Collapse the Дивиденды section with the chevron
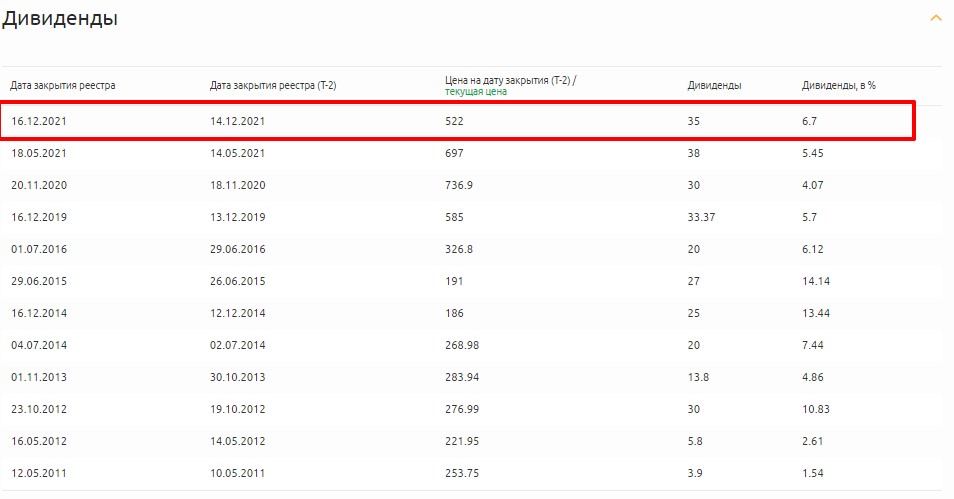The image size is (954, 499). coord(935,18)
